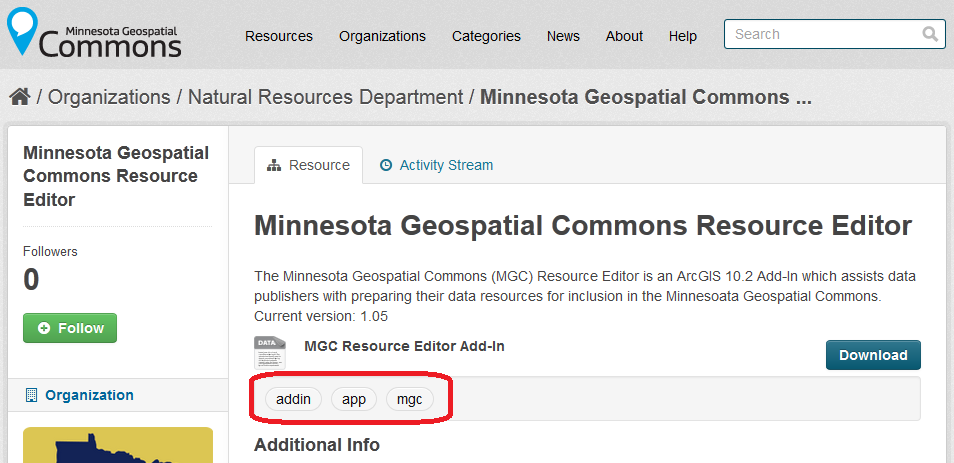This screenshot has height=463, width=954.
Task: Click the Minnesota Geospatial Commons logo
Action: pyautogui.click(x=94, y=32)
